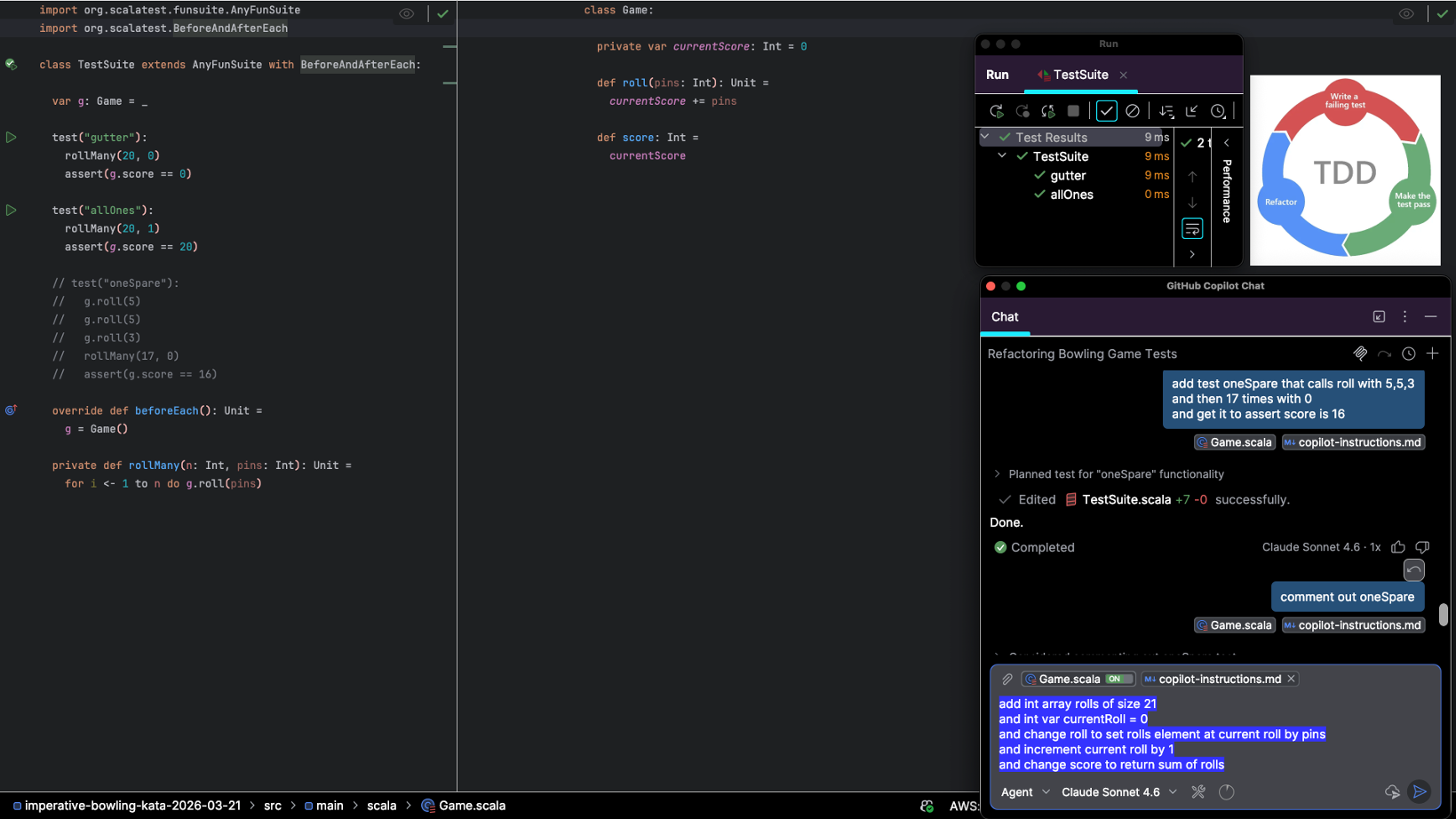This screenshot has height=819, width=1456.
Task: Run the gutter test from editor gutter
Action: pyautogui.click(x=12, y=138)
